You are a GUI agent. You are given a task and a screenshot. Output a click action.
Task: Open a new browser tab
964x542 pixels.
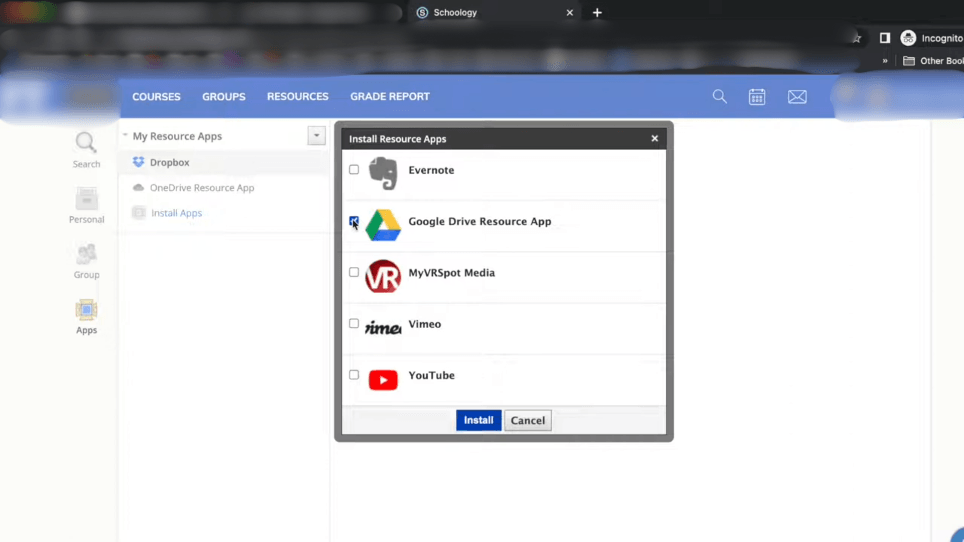click(597, 12)
